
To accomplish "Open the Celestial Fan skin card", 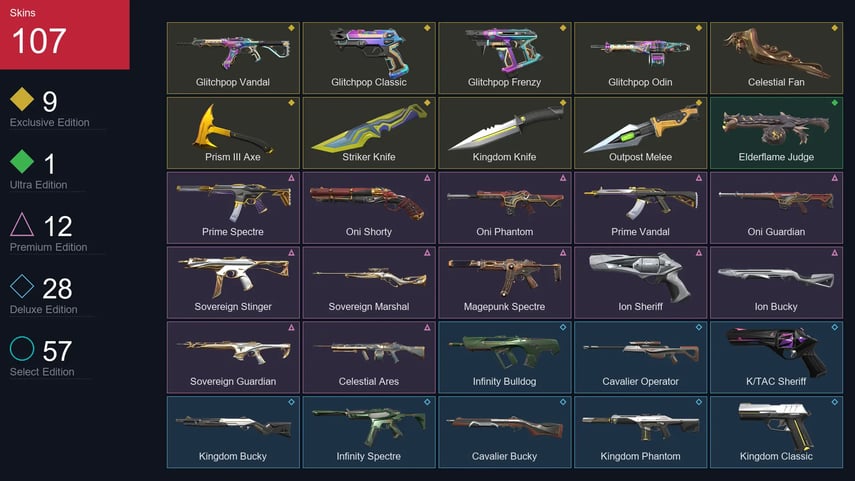I will pyautogui.click(x=776, y=58).
